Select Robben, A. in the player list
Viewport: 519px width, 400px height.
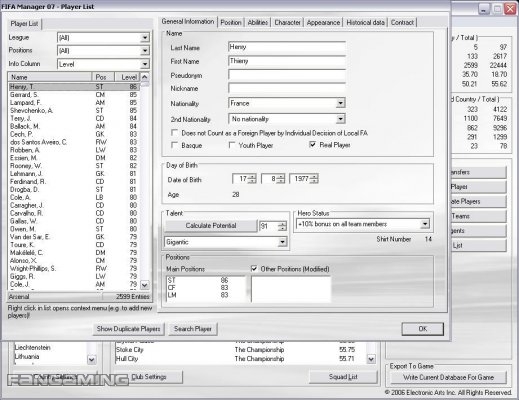(x=74, y=150)
